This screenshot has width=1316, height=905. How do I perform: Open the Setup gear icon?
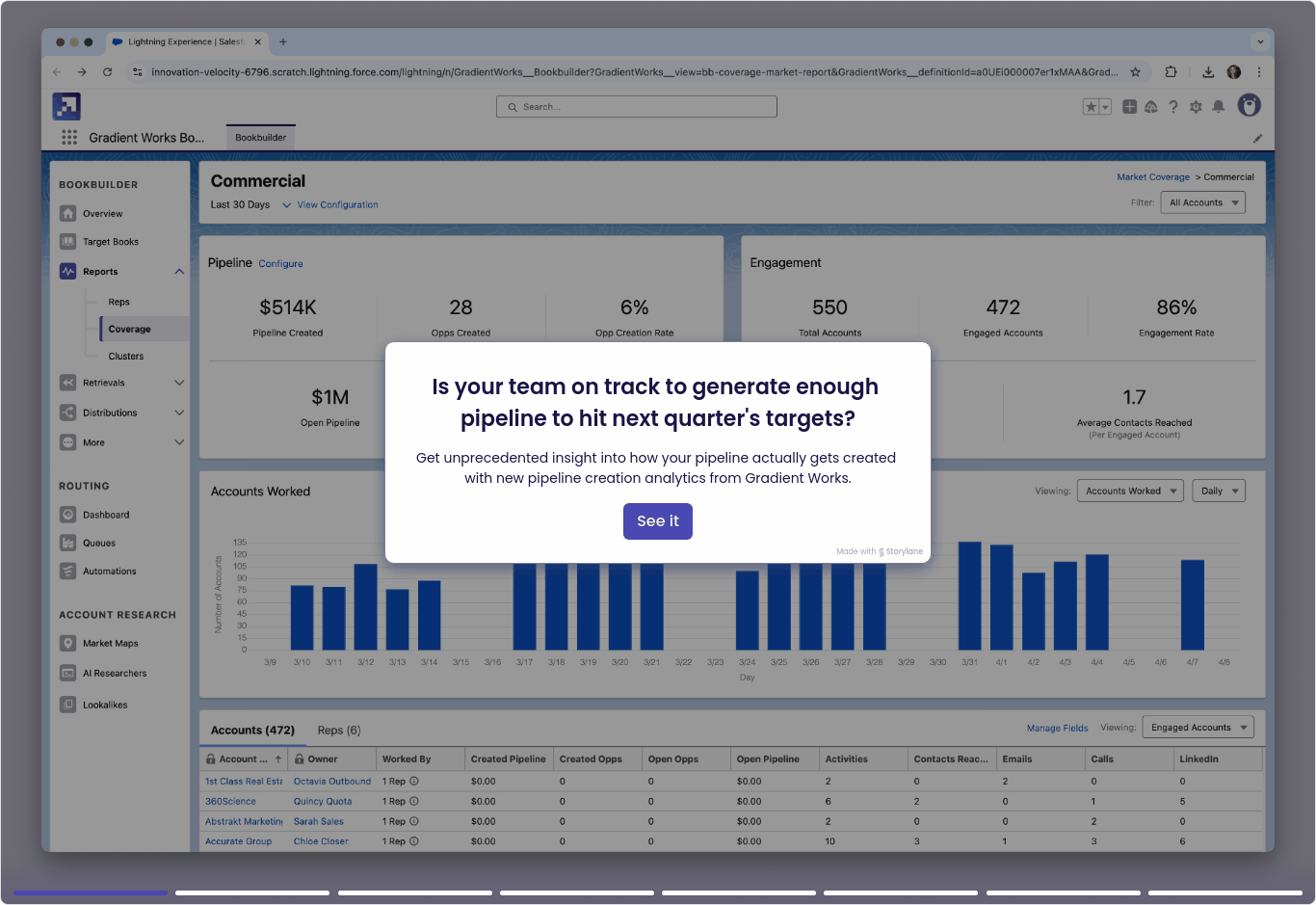coord(1196,107)
